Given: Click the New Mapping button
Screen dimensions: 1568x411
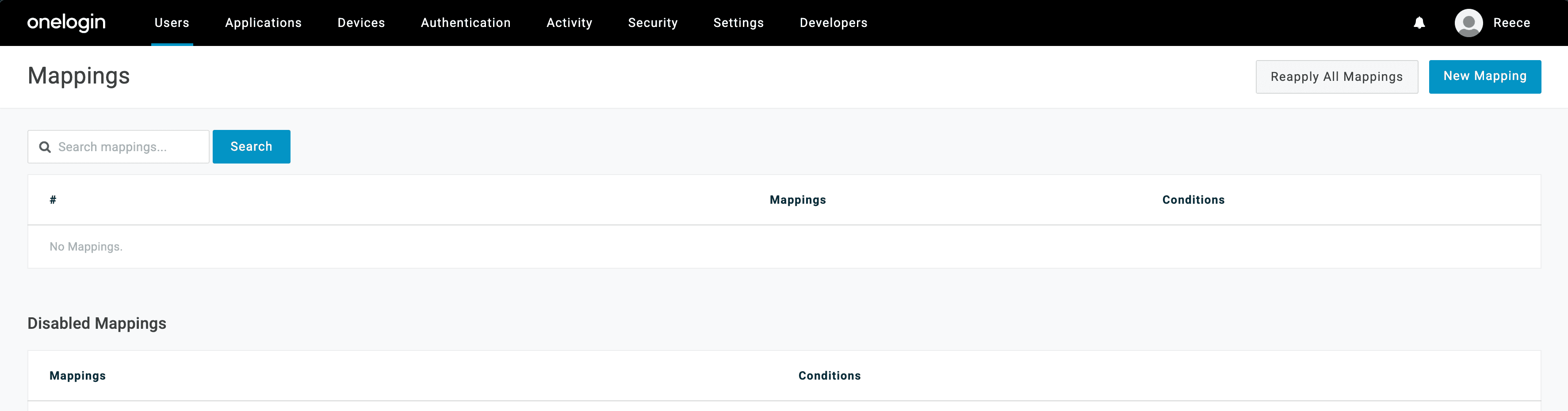Looking at the screenshot, I should [x=1484, y=76].
